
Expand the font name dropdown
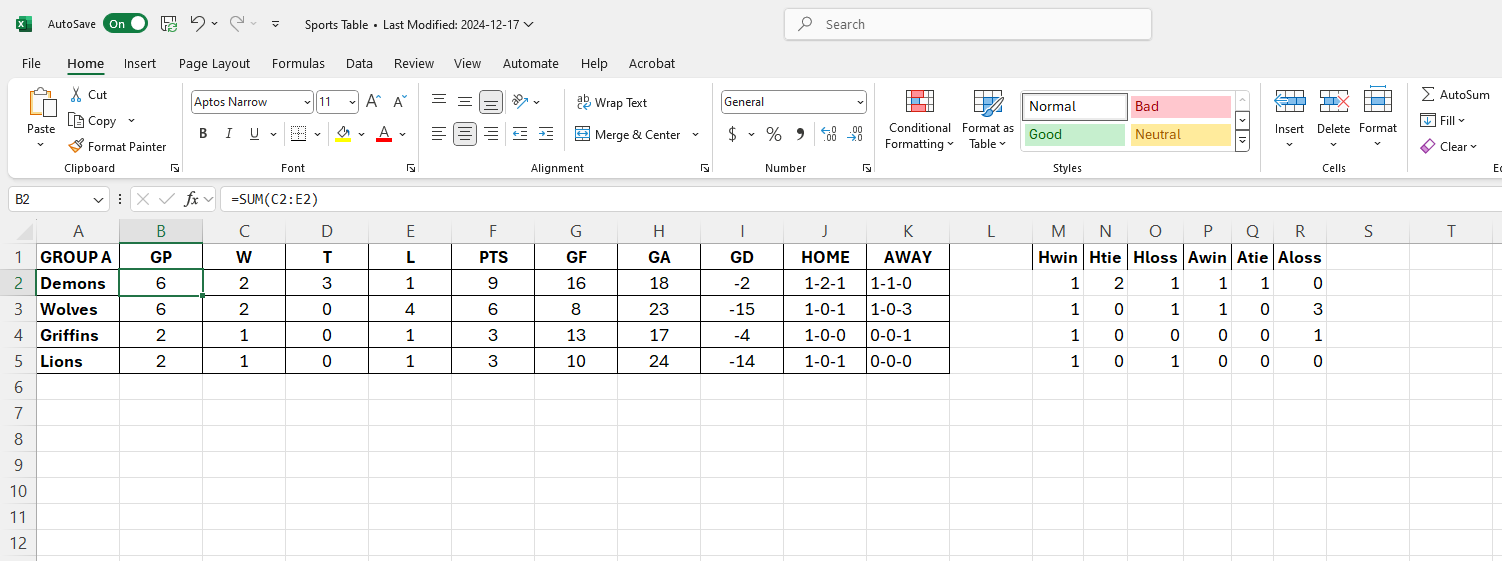click(307, 102)
